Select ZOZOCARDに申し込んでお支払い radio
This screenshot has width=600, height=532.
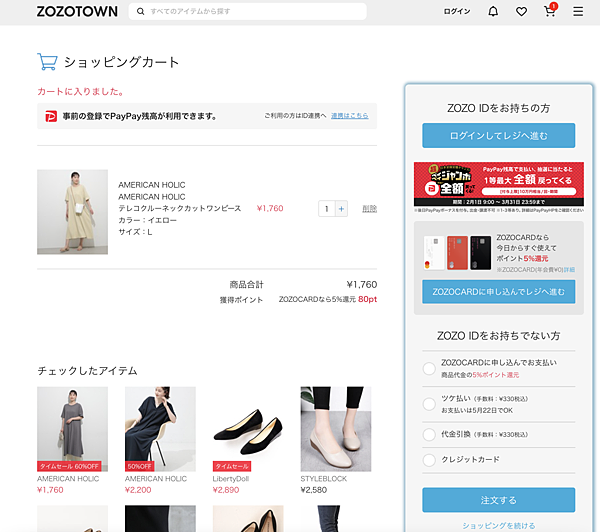[429, 369]
